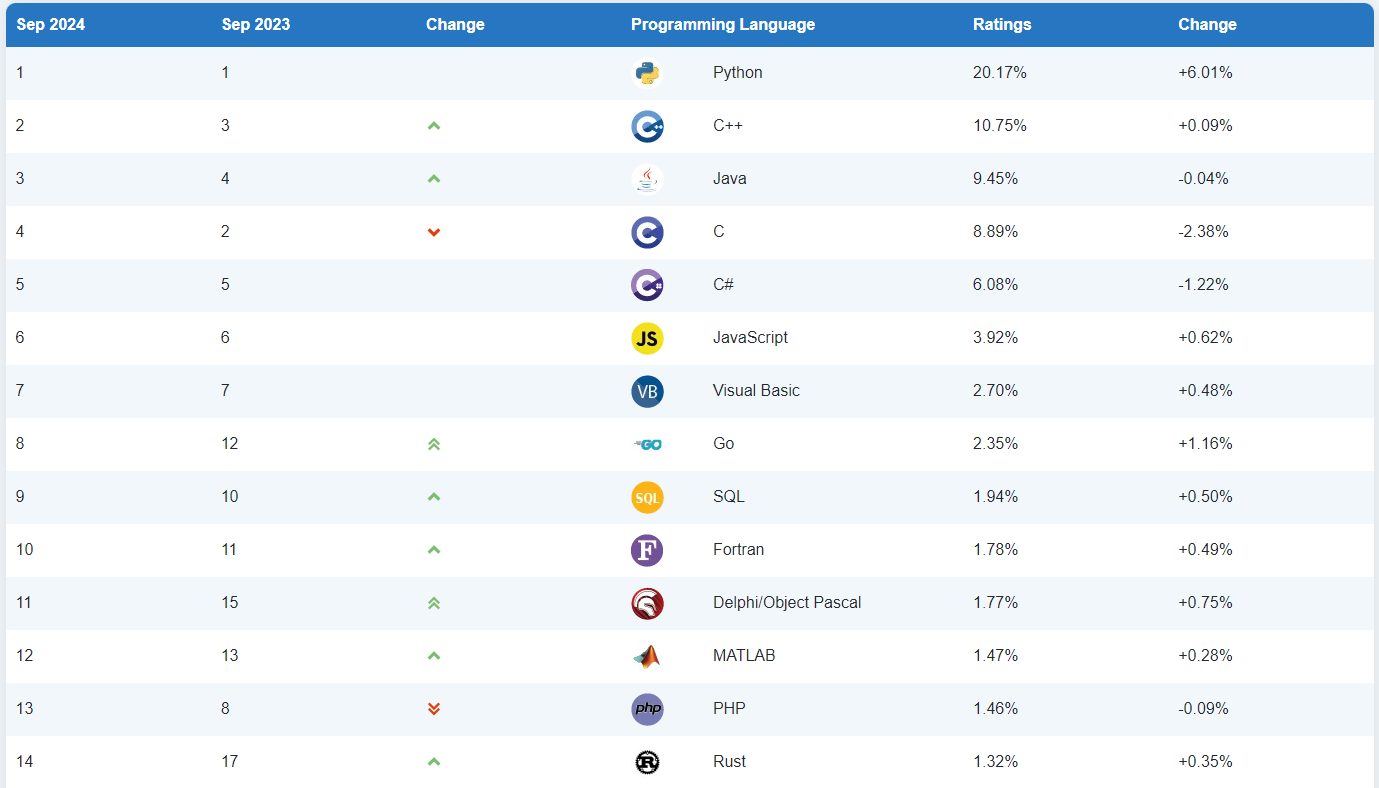The image size is (1379, 788).
Task: Click the Java coffee cup icon
Action: point(647,179)
